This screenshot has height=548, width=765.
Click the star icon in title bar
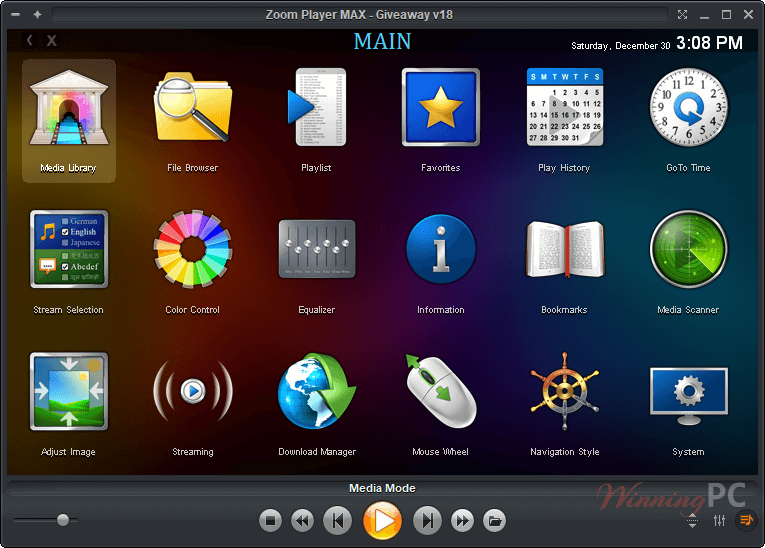[38, 15]
